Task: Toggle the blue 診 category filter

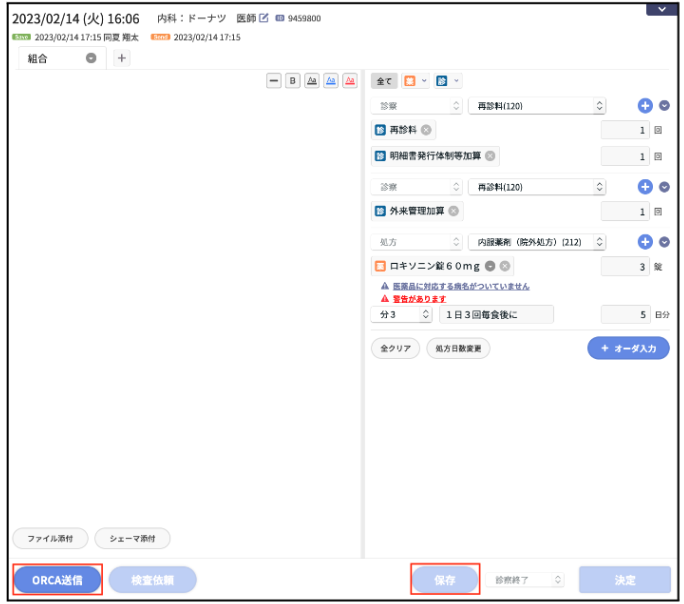Action: (441, 81)
